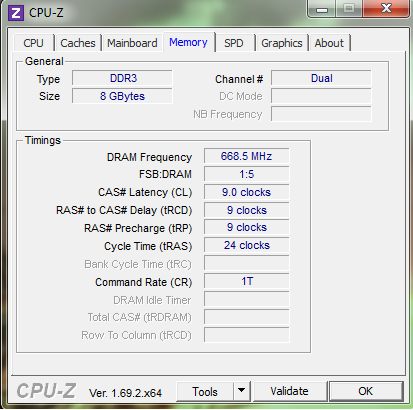Click the empty Total CAS# (tRDRAM) field
Viewport: 413px width, 410px height.
(x=247, y=317)
